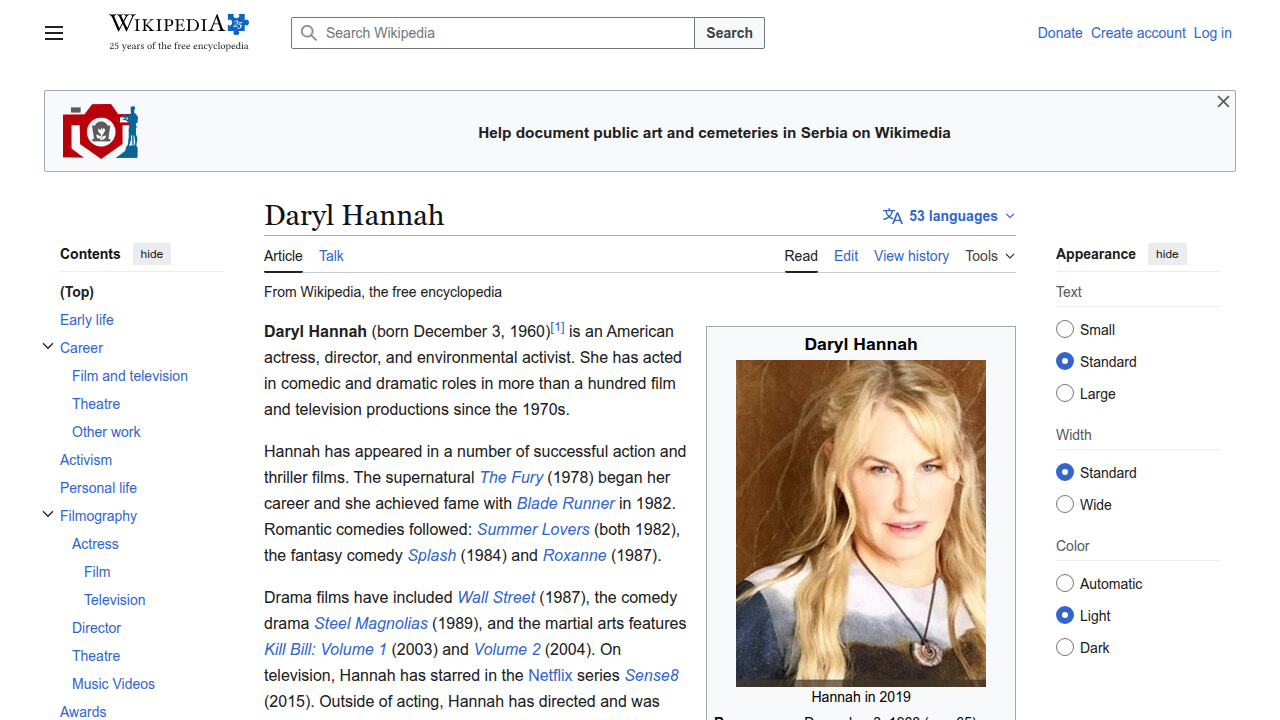The height and width of the screenshot is (720, 1280).
Task: Select Standard width option
Action: [x=1065, y=473]
